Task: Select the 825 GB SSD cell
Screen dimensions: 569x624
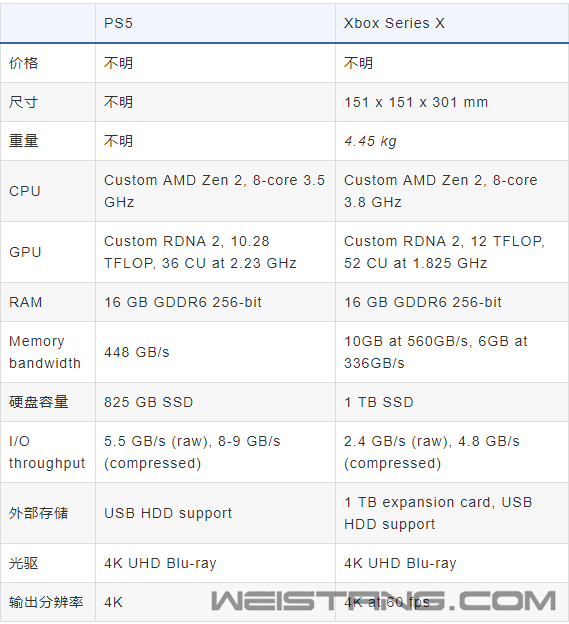Action: click(148, 402)
